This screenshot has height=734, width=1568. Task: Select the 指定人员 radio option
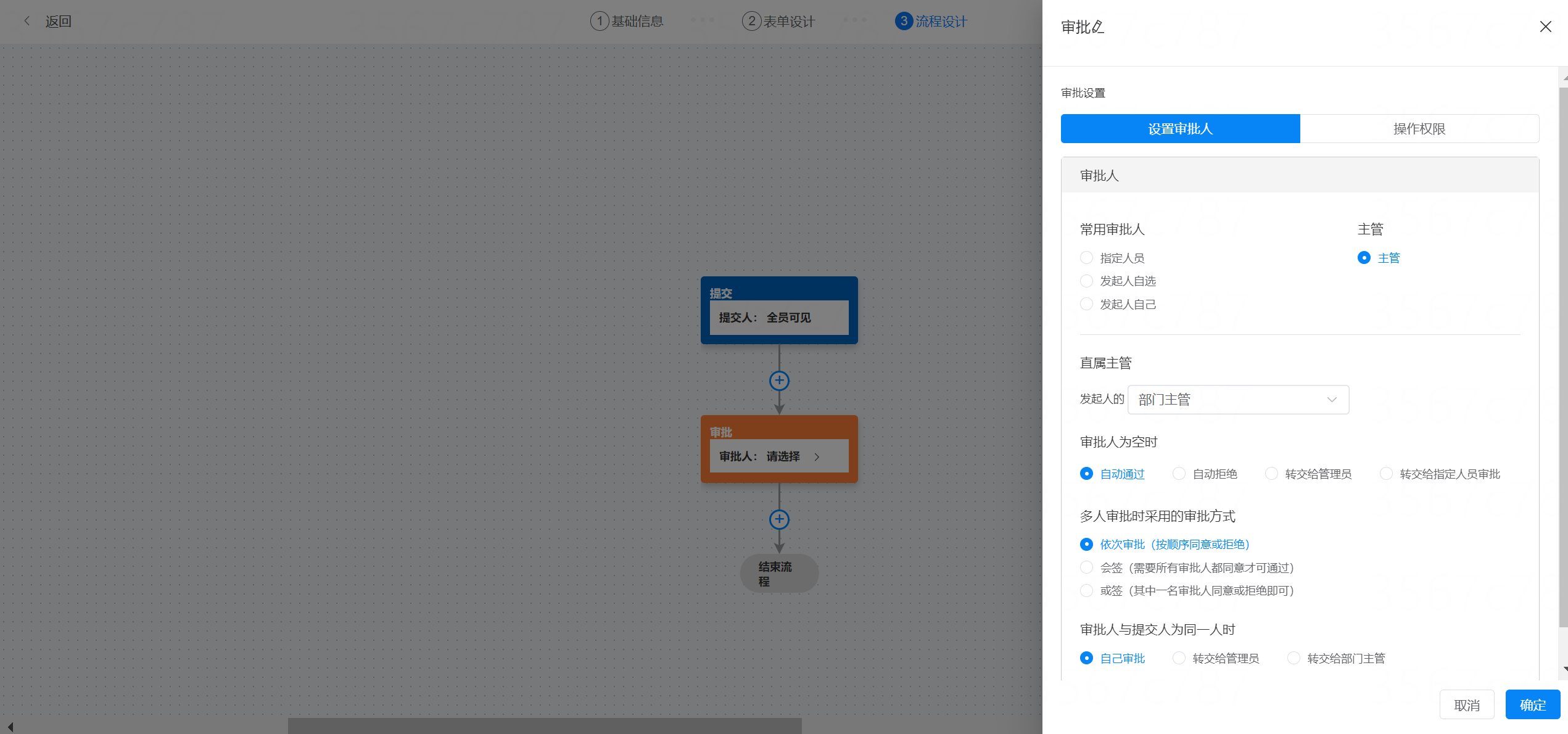pos(1087,258)
